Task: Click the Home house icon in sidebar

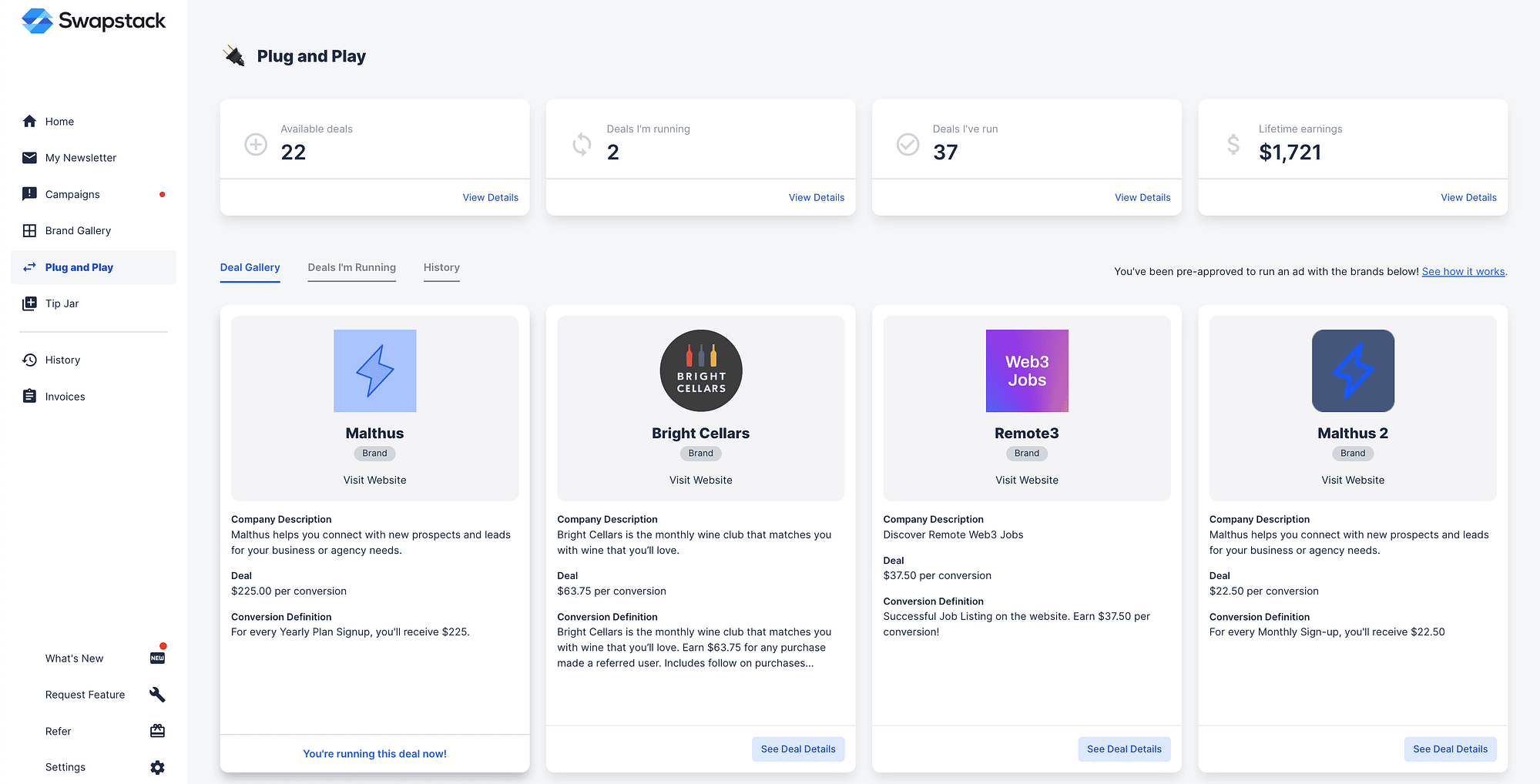Action: pyautogui.click(x=29, y=121)
